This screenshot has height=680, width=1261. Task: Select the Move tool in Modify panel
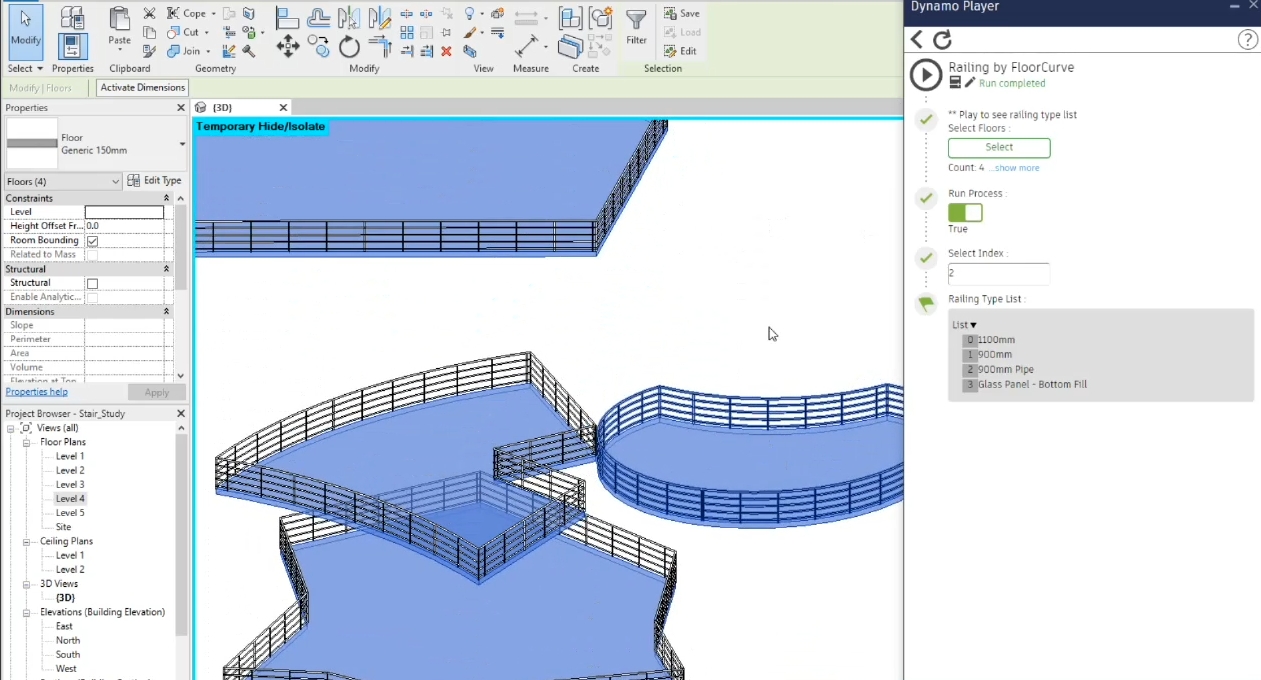pyautogui.click(x=288, y=46)
